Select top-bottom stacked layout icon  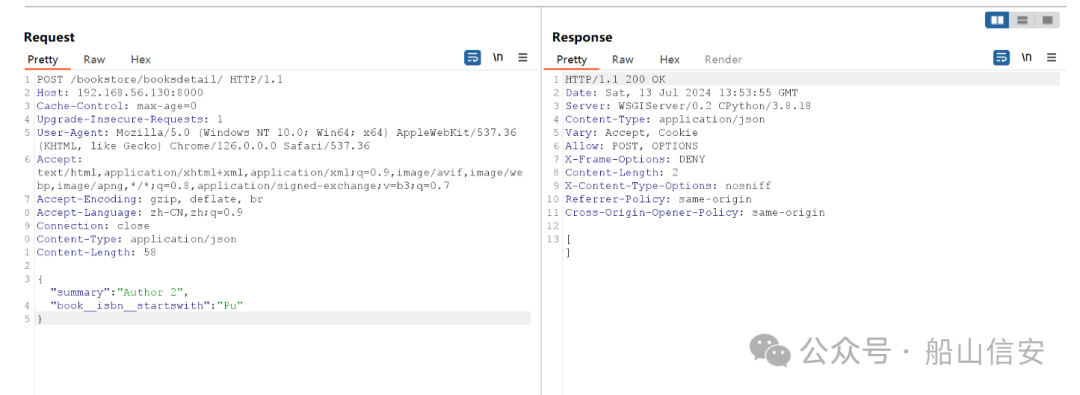[x=1022, y=20]
